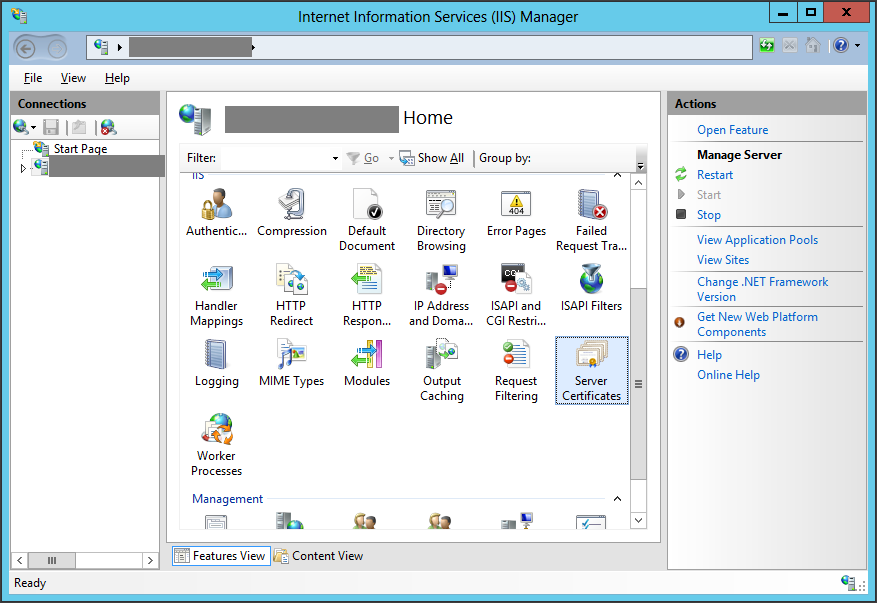Image resolution: width=877 pixels, height=603 pixels.
Task: Open Directory Browsing feature
Action: (x=441, y=220)
